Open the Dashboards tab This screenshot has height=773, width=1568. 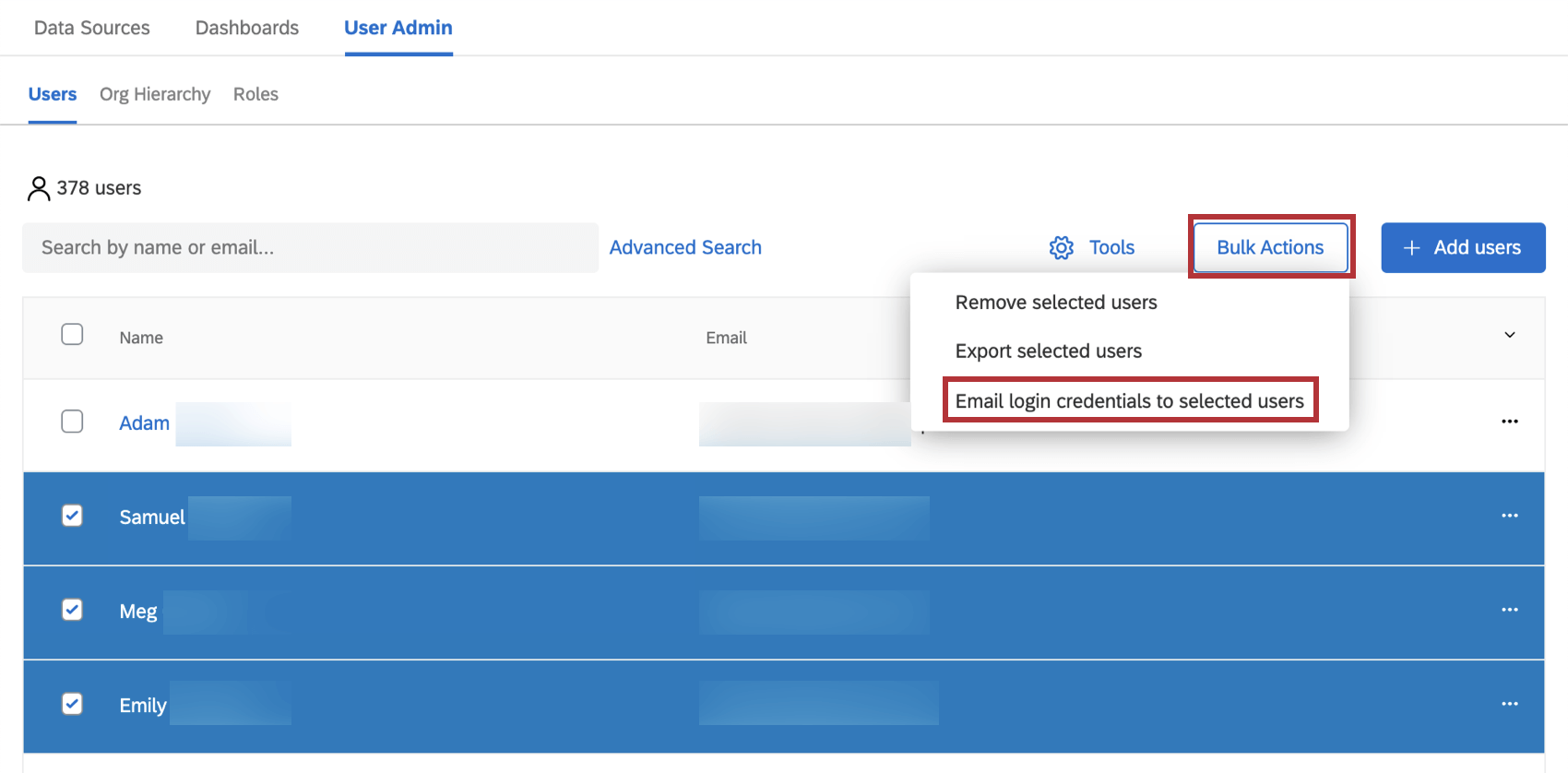pyautogui.click(x=247, y=28)
